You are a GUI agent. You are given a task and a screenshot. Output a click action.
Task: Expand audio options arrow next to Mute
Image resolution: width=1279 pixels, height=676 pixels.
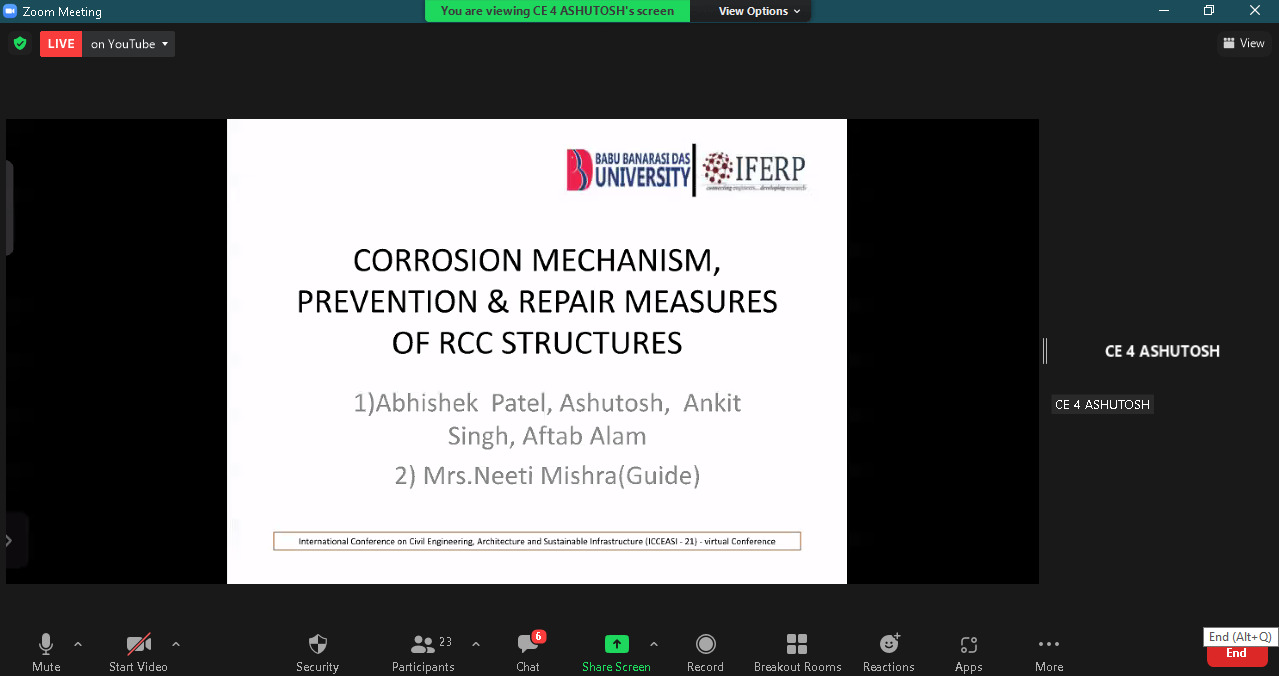(78, 644)
